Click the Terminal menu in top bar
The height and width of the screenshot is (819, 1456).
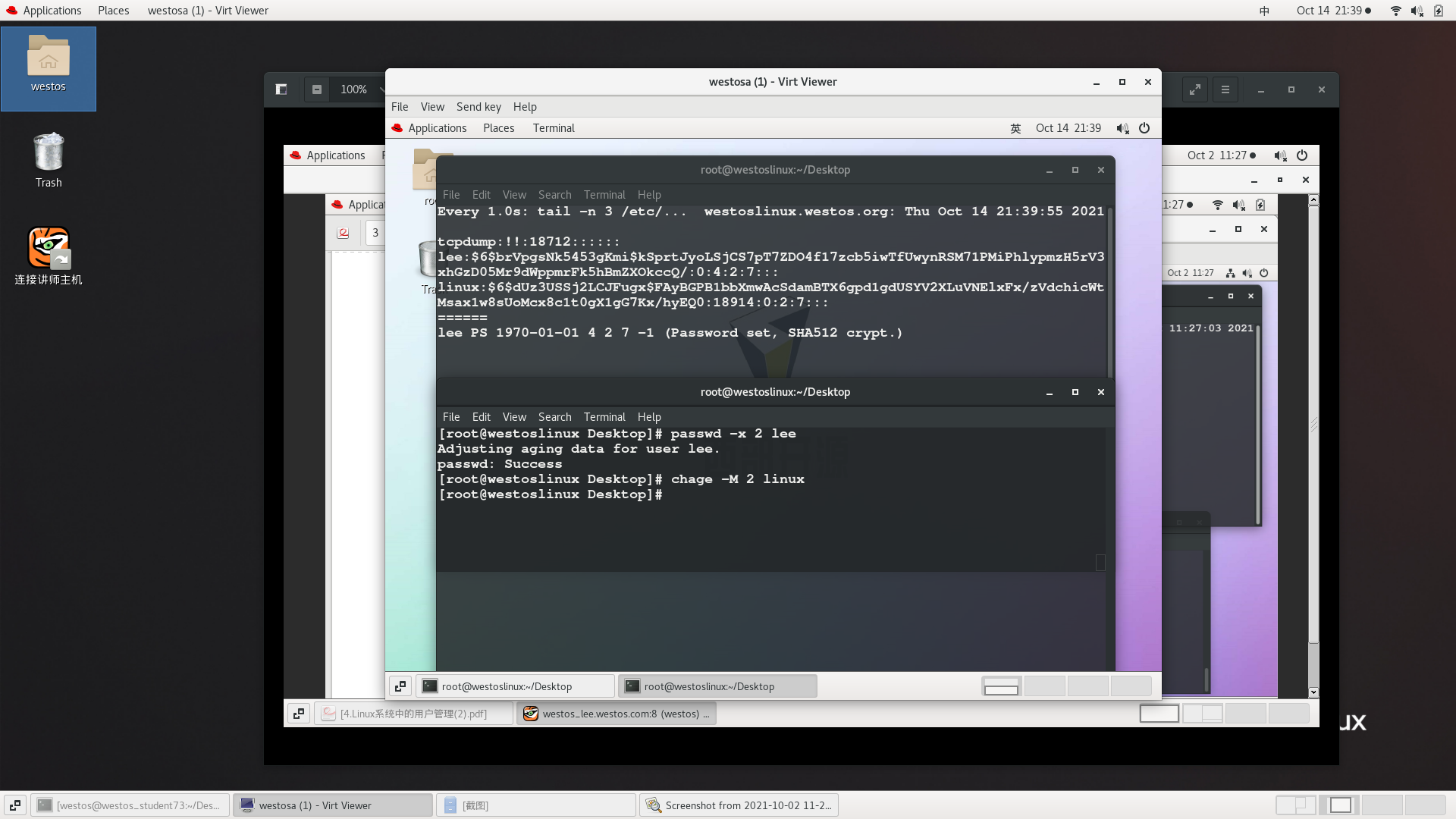click(x=553, y=127)
